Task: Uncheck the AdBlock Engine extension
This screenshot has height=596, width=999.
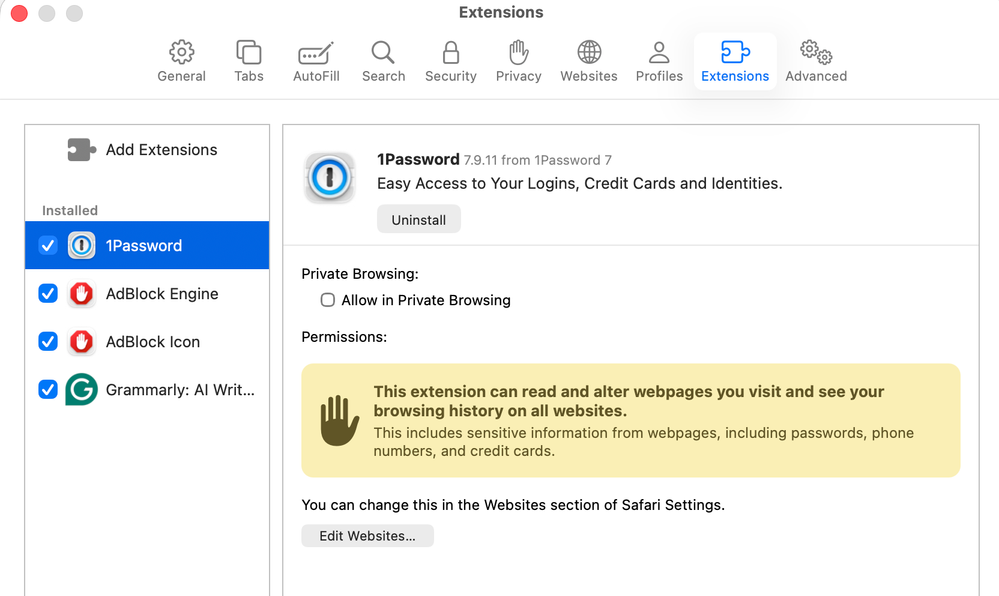Action: click(x=48, y=294)
